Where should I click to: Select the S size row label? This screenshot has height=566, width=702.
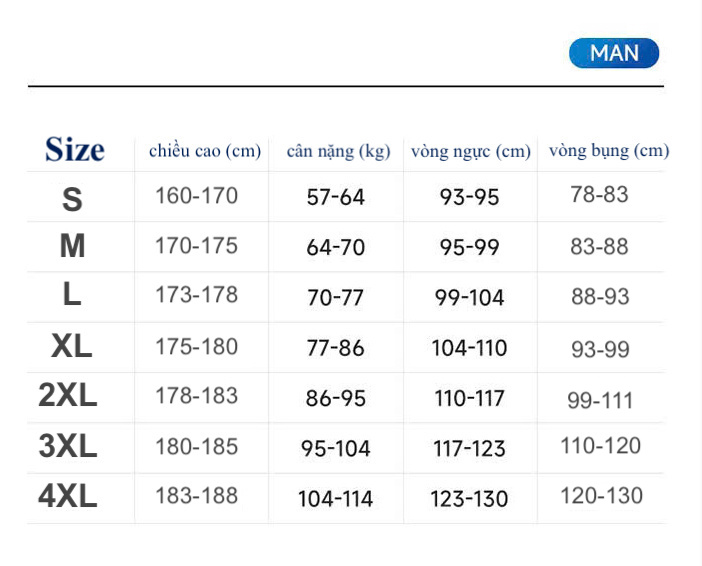coord(72,200)
